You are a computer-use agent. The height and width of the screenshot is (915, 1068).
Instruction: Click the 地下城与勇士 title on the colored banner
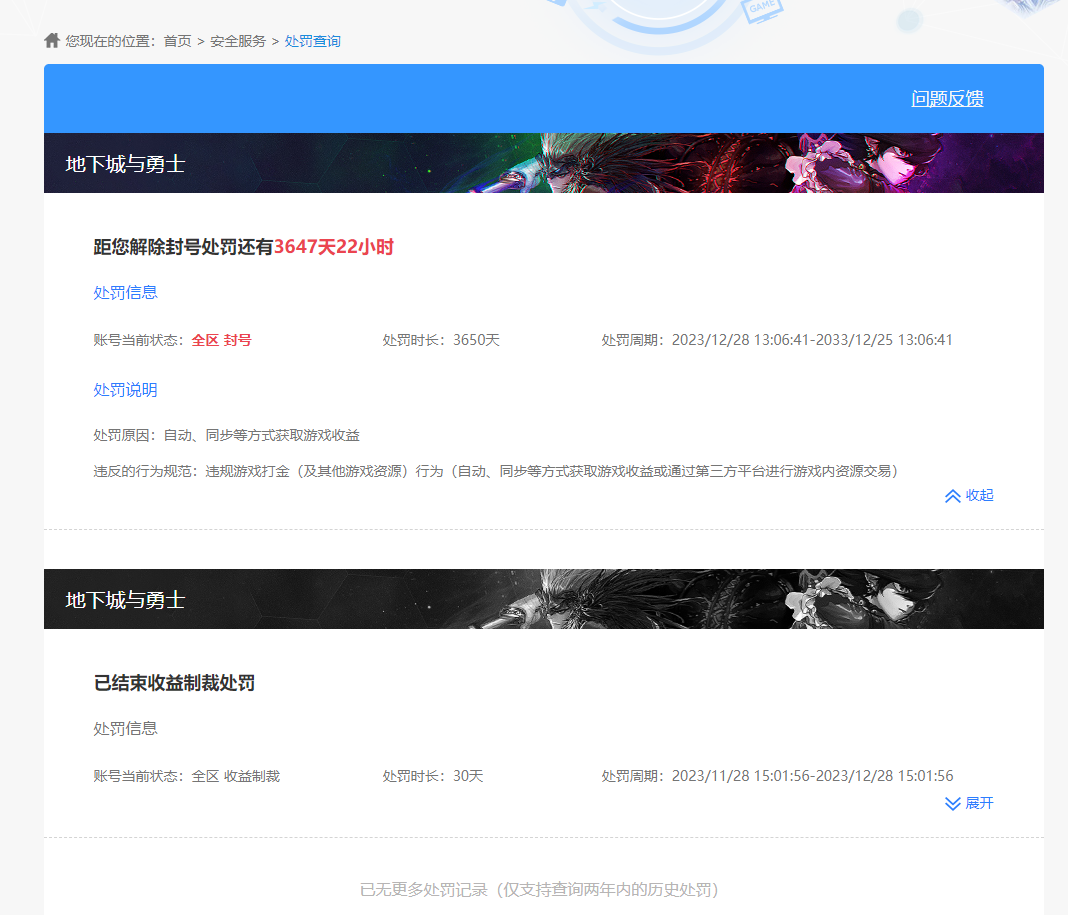125,164
